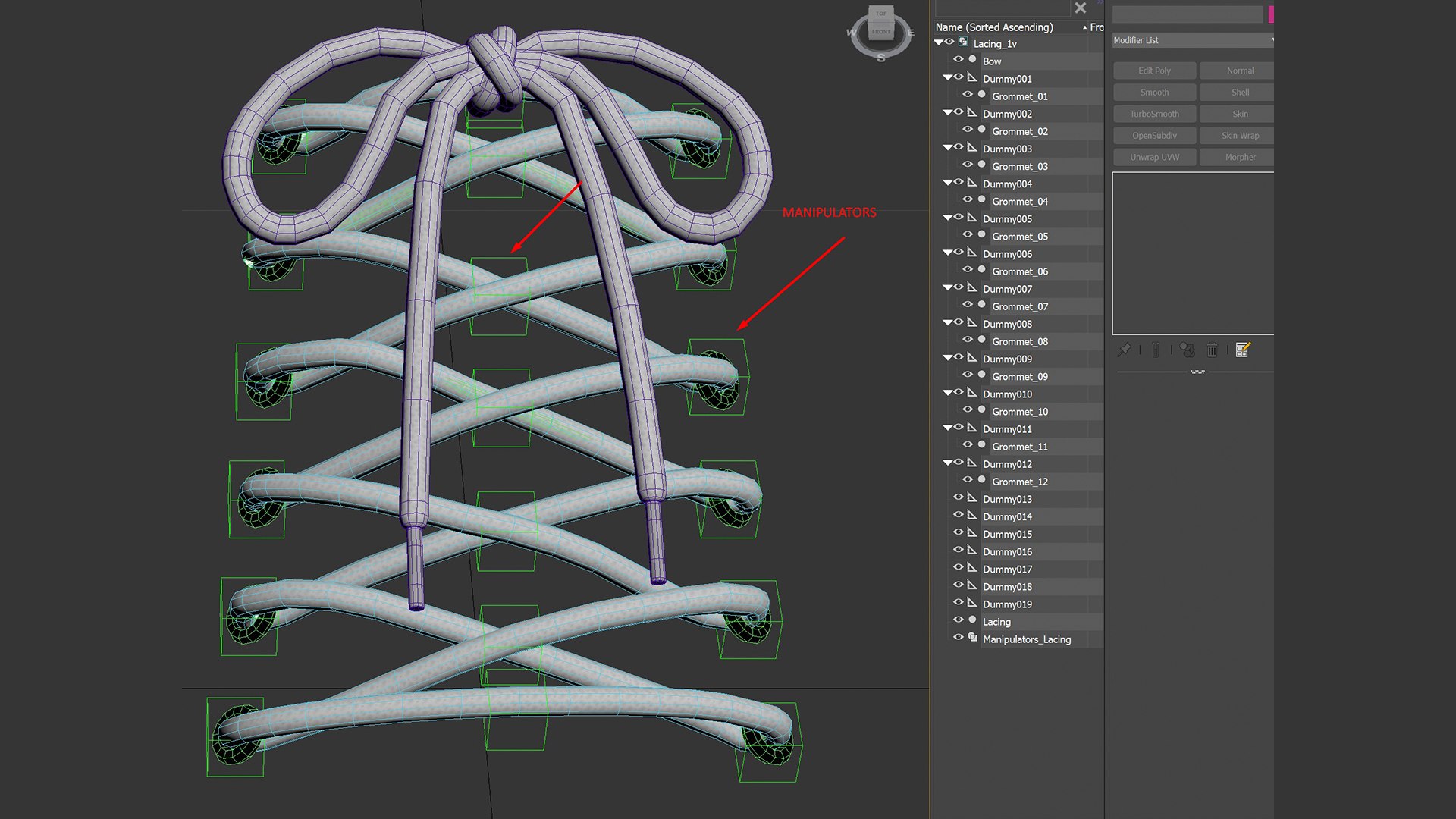Collapse the Dummy004 hierarchy arrow
The height and width of the screenshot is (819, 1456).
pos(947,182)
